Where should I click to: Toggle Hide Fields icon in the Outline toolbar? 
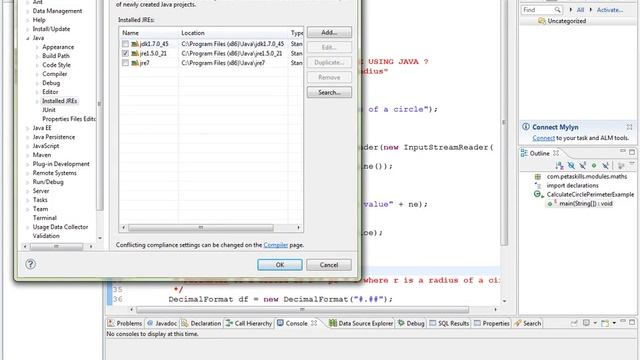click(571, 165)
